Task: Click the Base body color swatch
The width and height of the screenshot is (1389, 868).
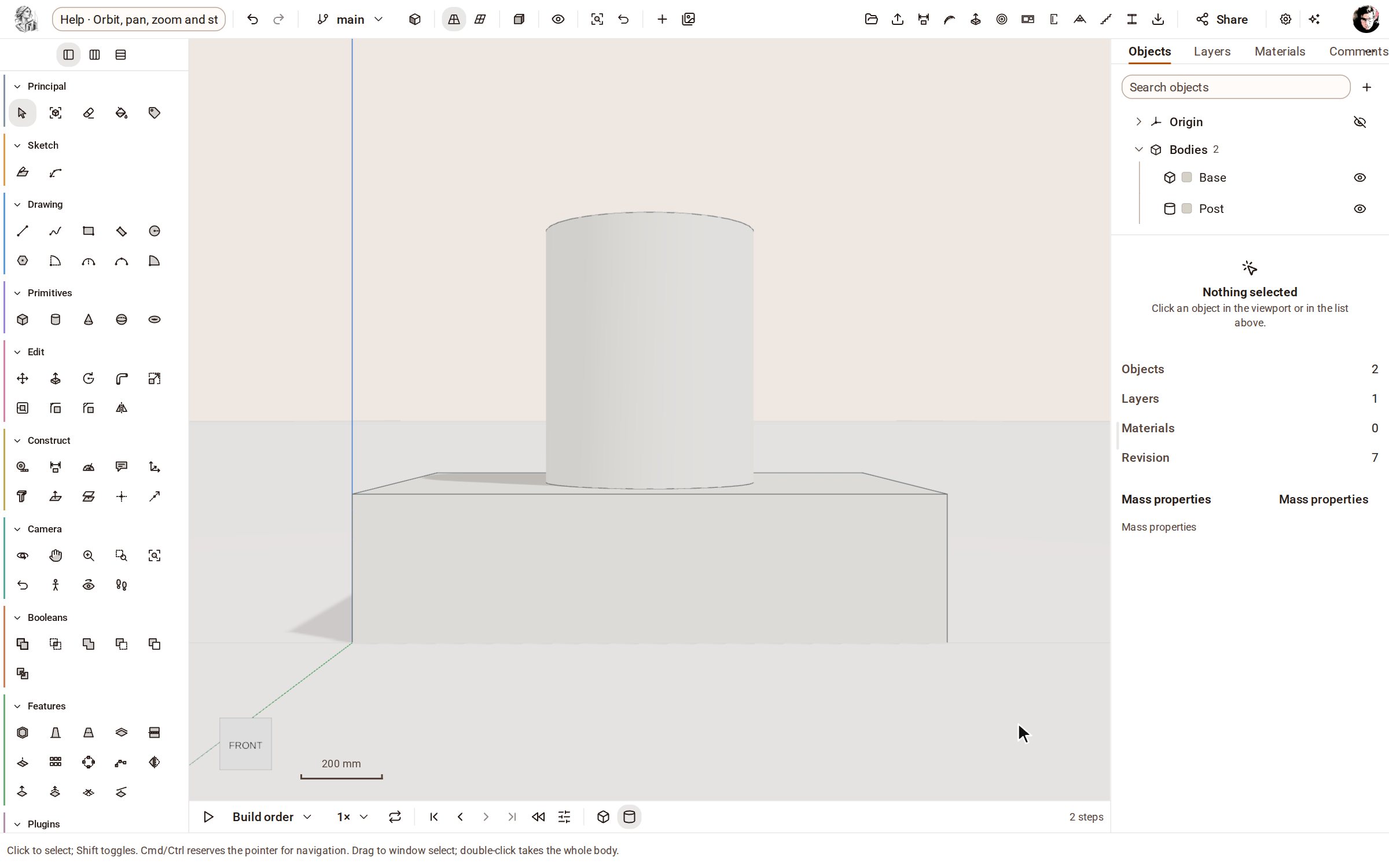Action: point(1187,177)
